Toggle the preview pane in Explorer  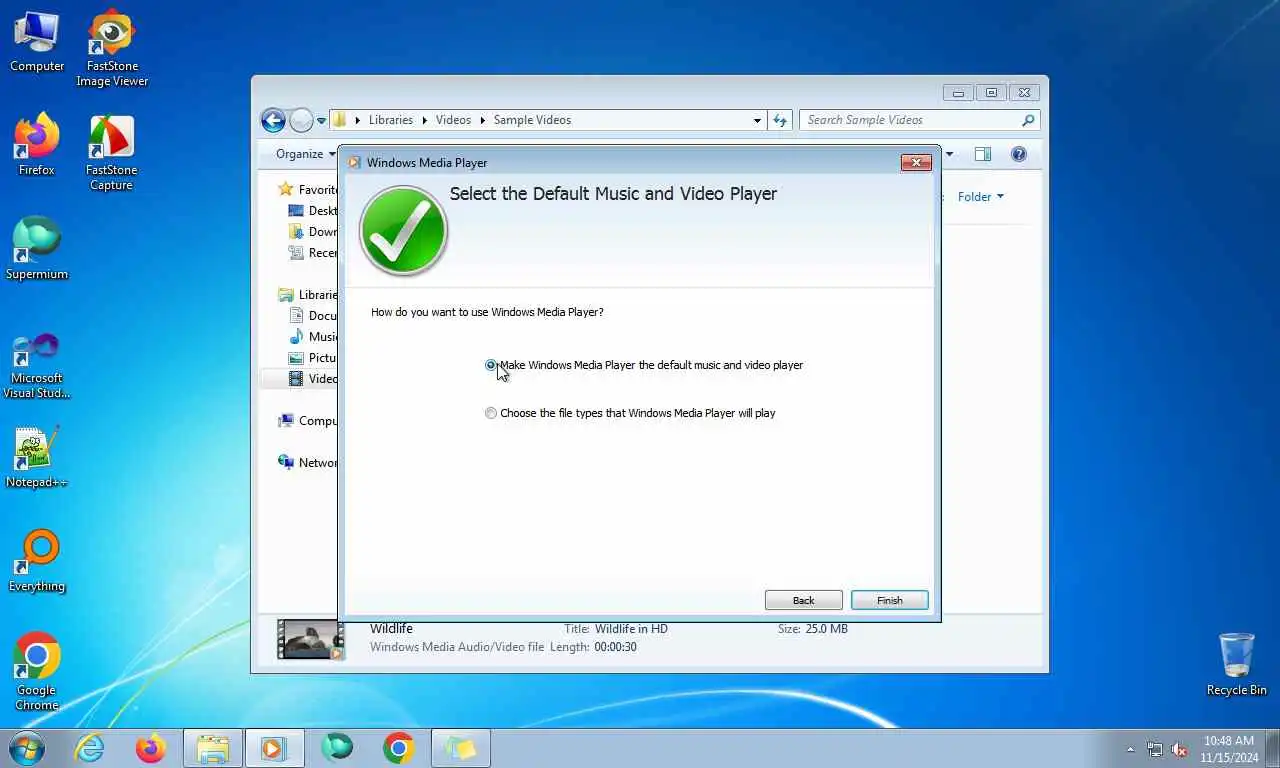coord(983,154)
